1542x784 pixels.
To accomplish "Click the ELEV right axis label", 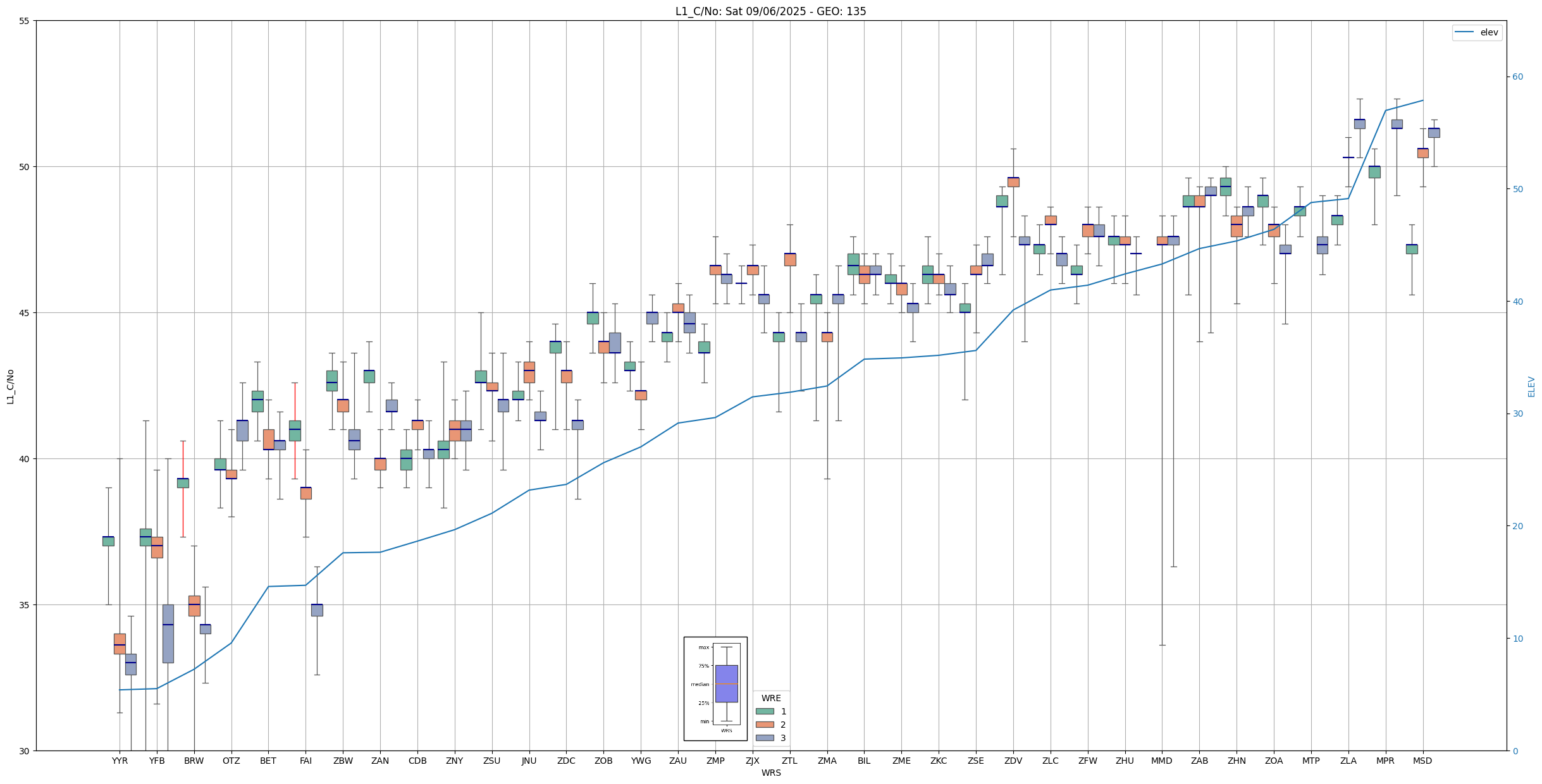I will tap(1531, 386).
